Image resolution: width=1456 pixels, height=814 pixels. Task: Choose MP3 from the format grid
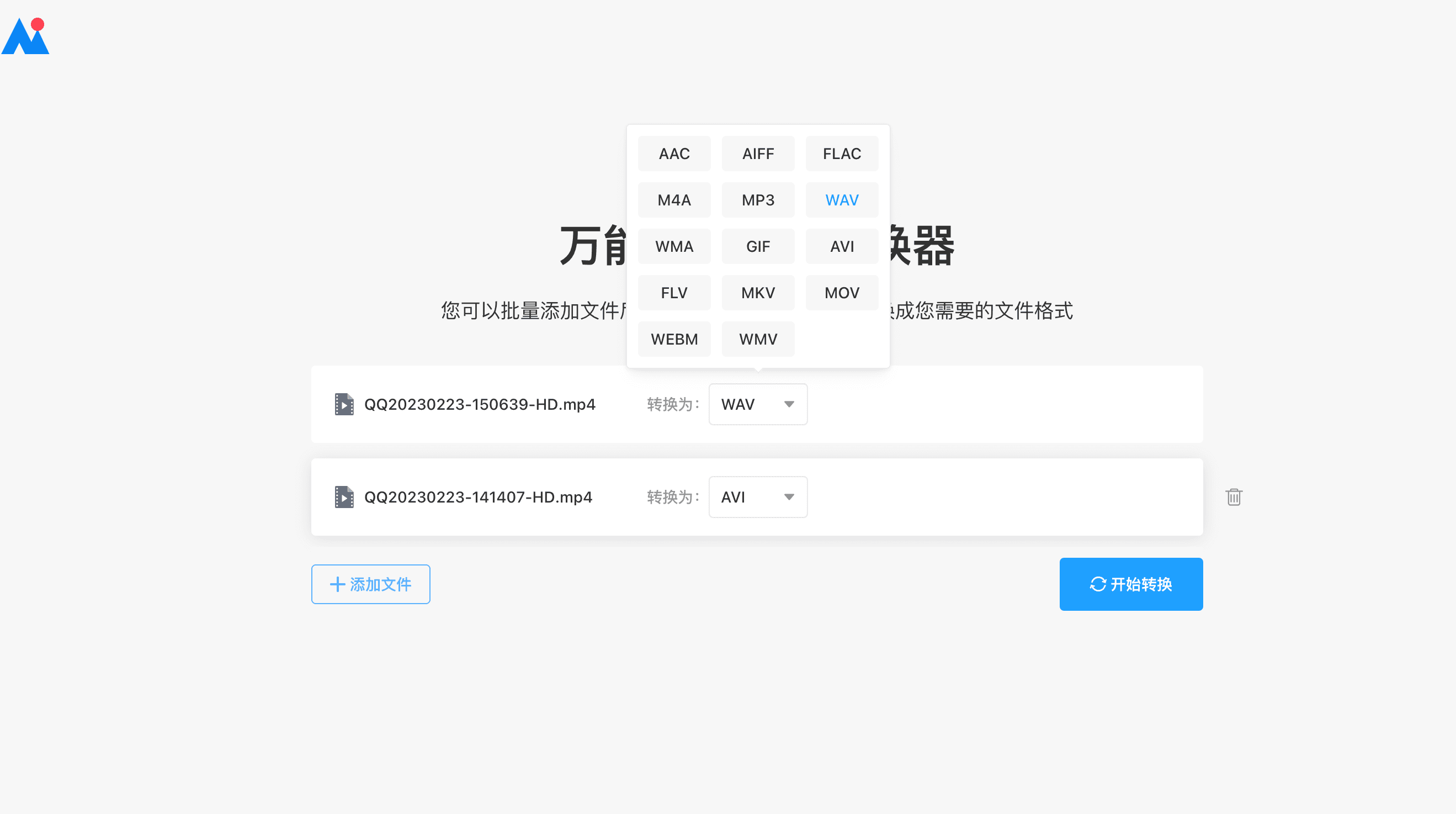[757, 200]
